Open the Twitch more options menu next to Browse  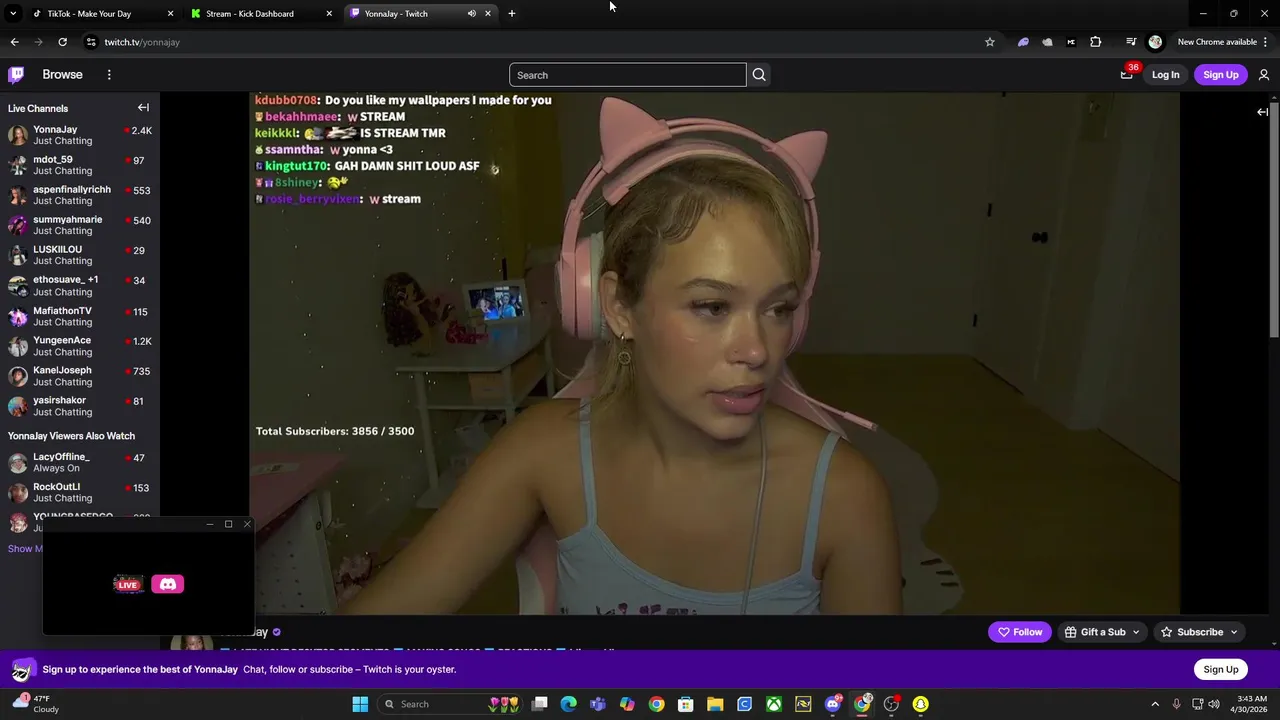[x=109, y=75]
